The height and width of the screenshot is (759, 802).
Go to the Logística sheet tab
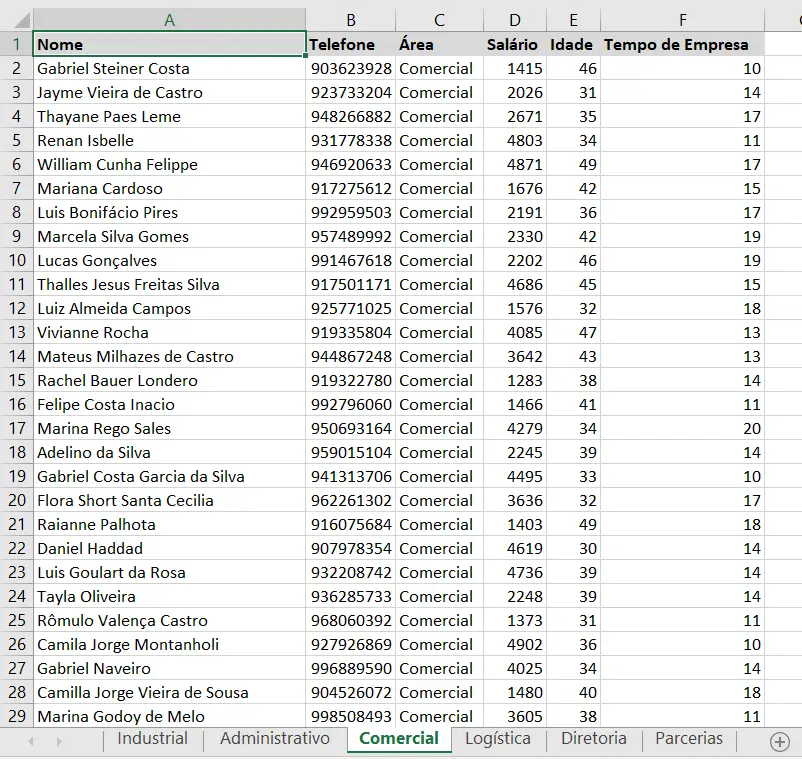(498, 739)
